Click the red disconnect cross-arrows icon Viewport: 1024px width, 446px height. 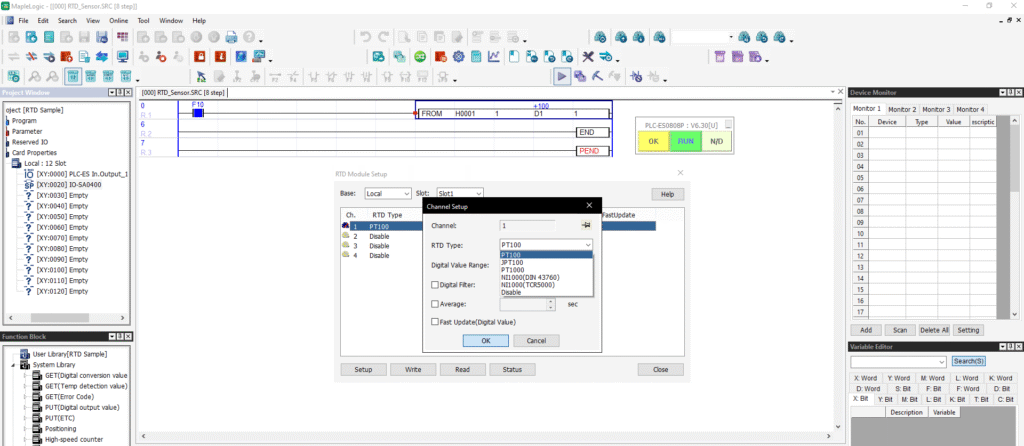point(31,57)
